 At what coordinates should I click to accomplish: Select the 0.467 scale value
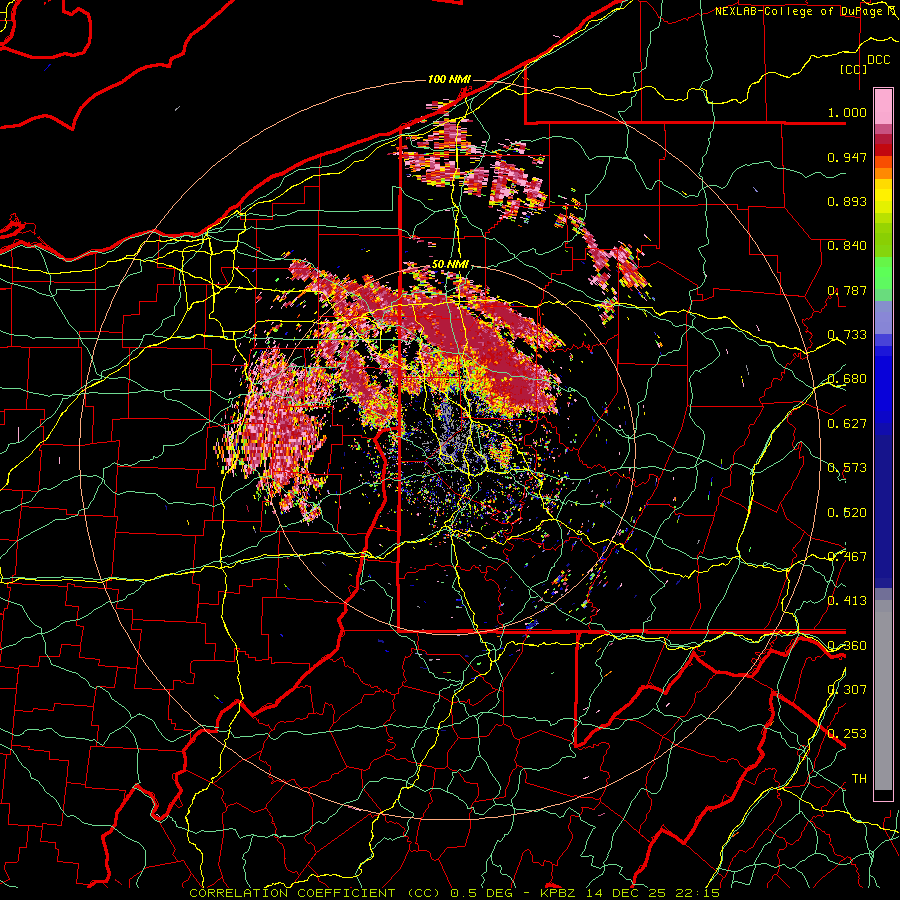[847, 556]
